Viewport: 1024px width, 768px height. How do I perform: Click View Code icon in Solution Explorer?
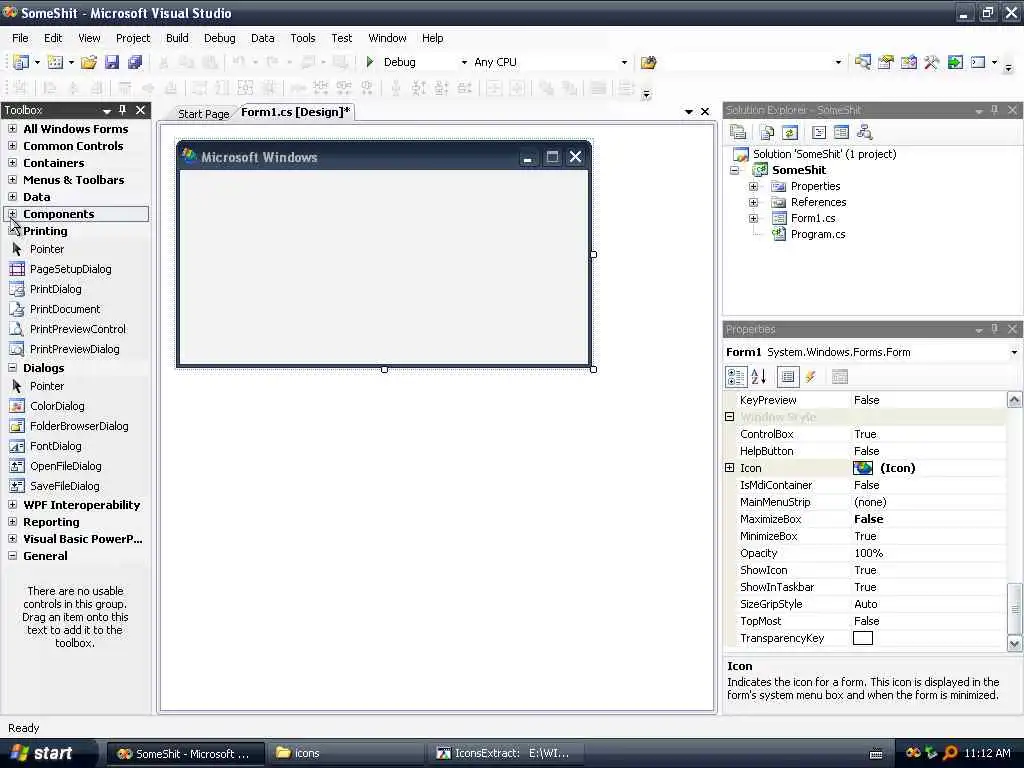tap(819, 133)
